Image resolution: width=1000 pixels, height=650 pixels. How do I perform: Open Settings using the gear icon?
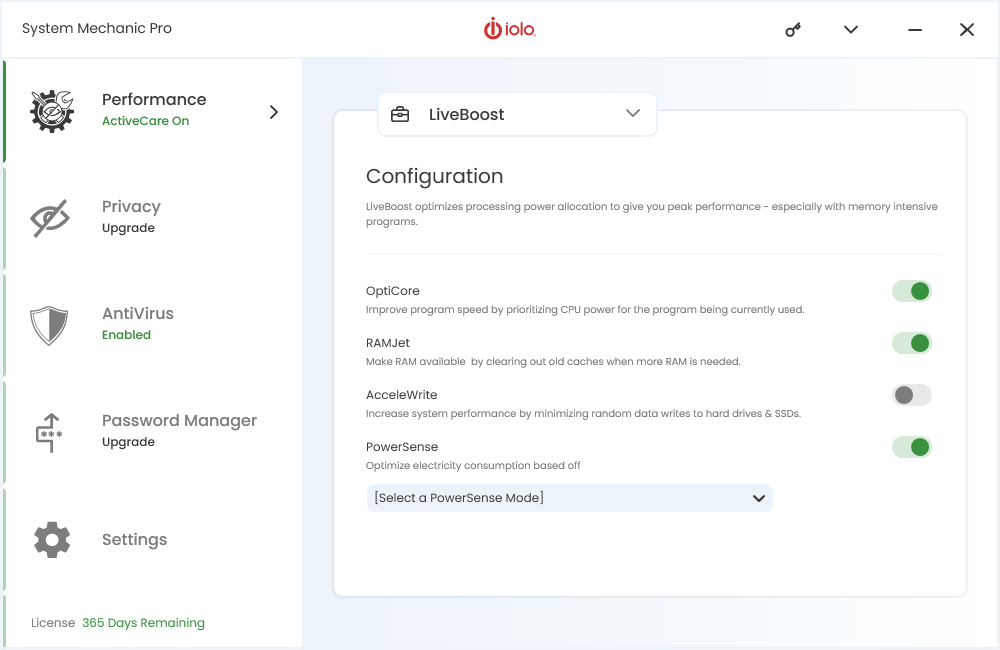(51, 539)
